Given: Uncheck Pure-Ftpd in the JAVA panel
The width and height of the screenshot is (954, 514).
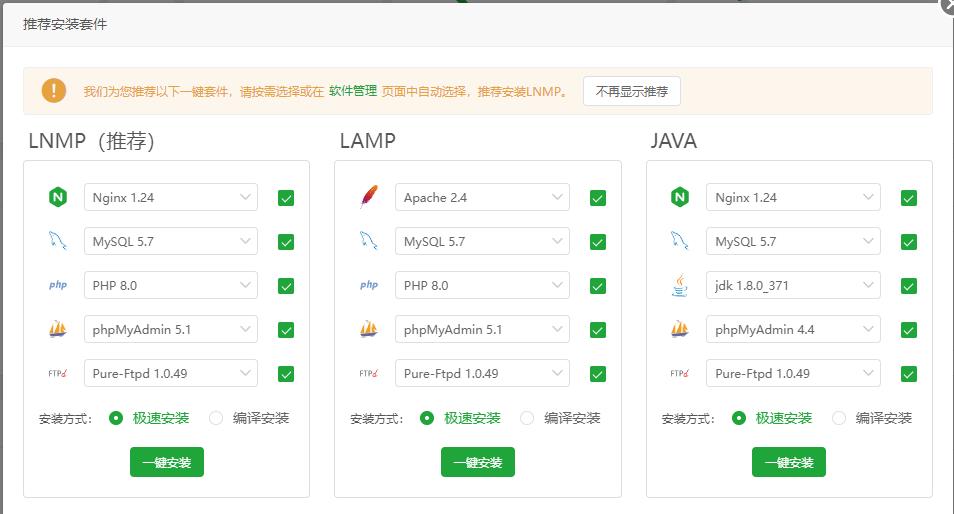Looking at the screenshot, I should 909,373.
